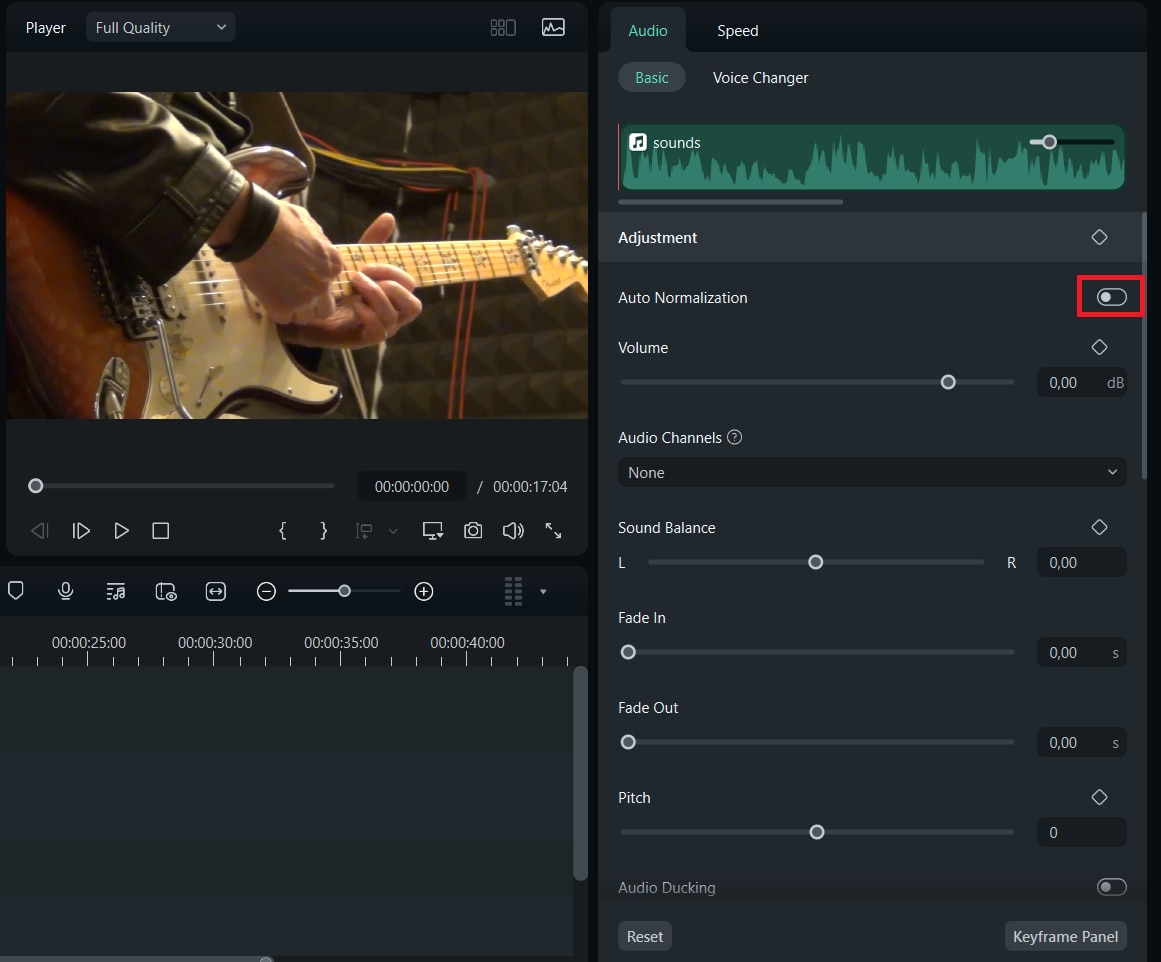The height and width of the screenshot is (962, 1161).
Task: Add keyframe for Volume
Action: [x=1100, y=347]
